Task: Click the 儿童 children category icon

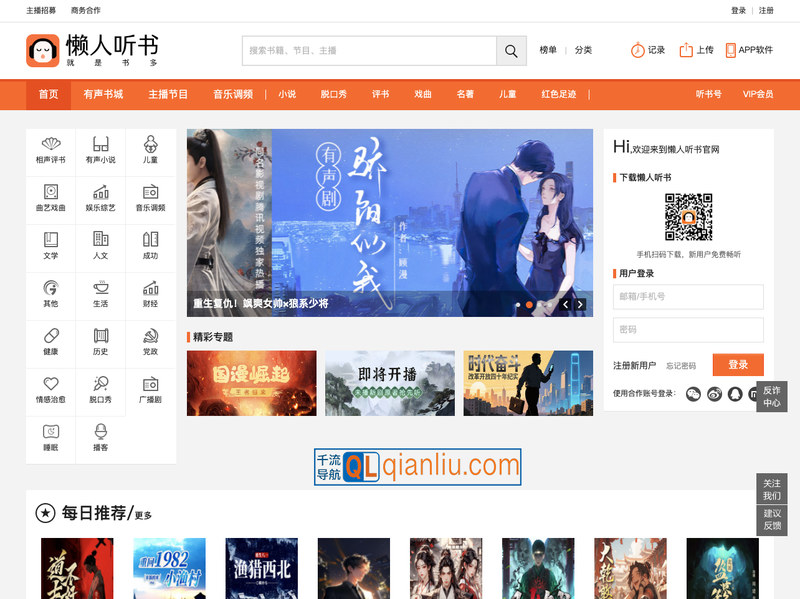Action: [149, 147]
